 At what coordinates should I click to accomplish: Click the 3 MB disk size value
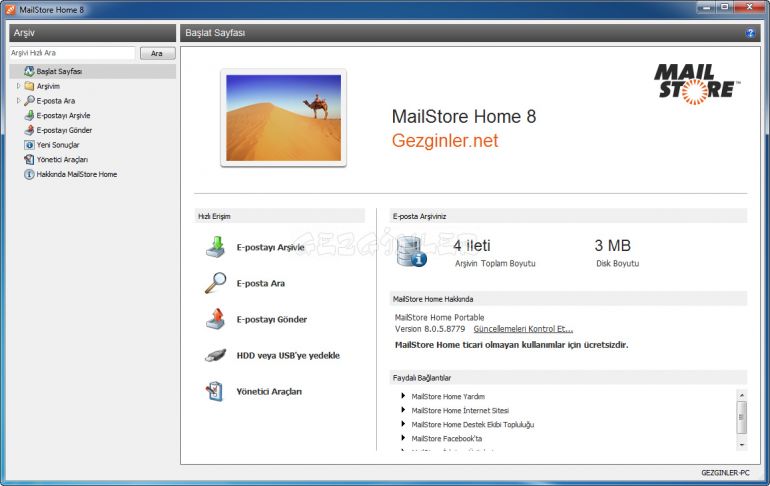pyautogui.click(x=612, y=245)
